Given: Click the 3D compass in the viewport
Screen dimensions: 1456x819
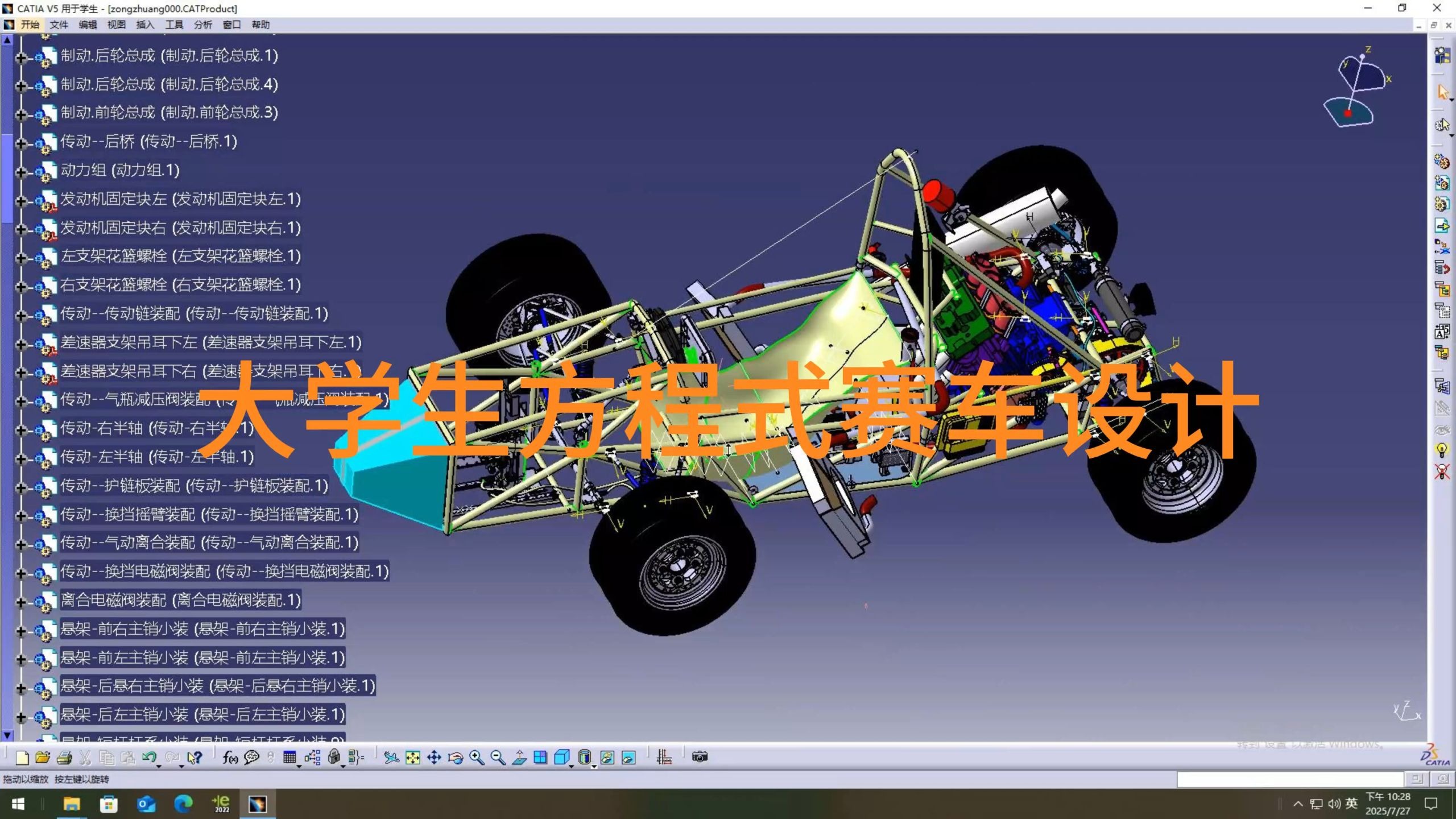Looking at the screenshot, I should [1356, 88].
